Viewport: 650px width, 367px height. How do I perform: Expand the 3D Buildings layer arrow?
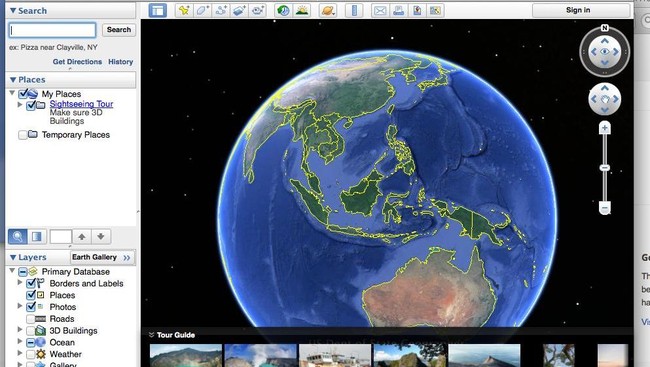20,329
